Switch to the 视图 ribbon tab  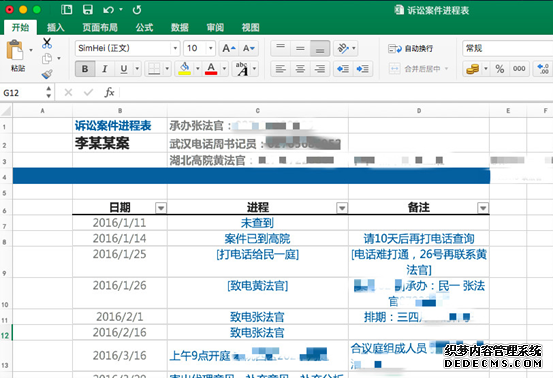[250, 28]
